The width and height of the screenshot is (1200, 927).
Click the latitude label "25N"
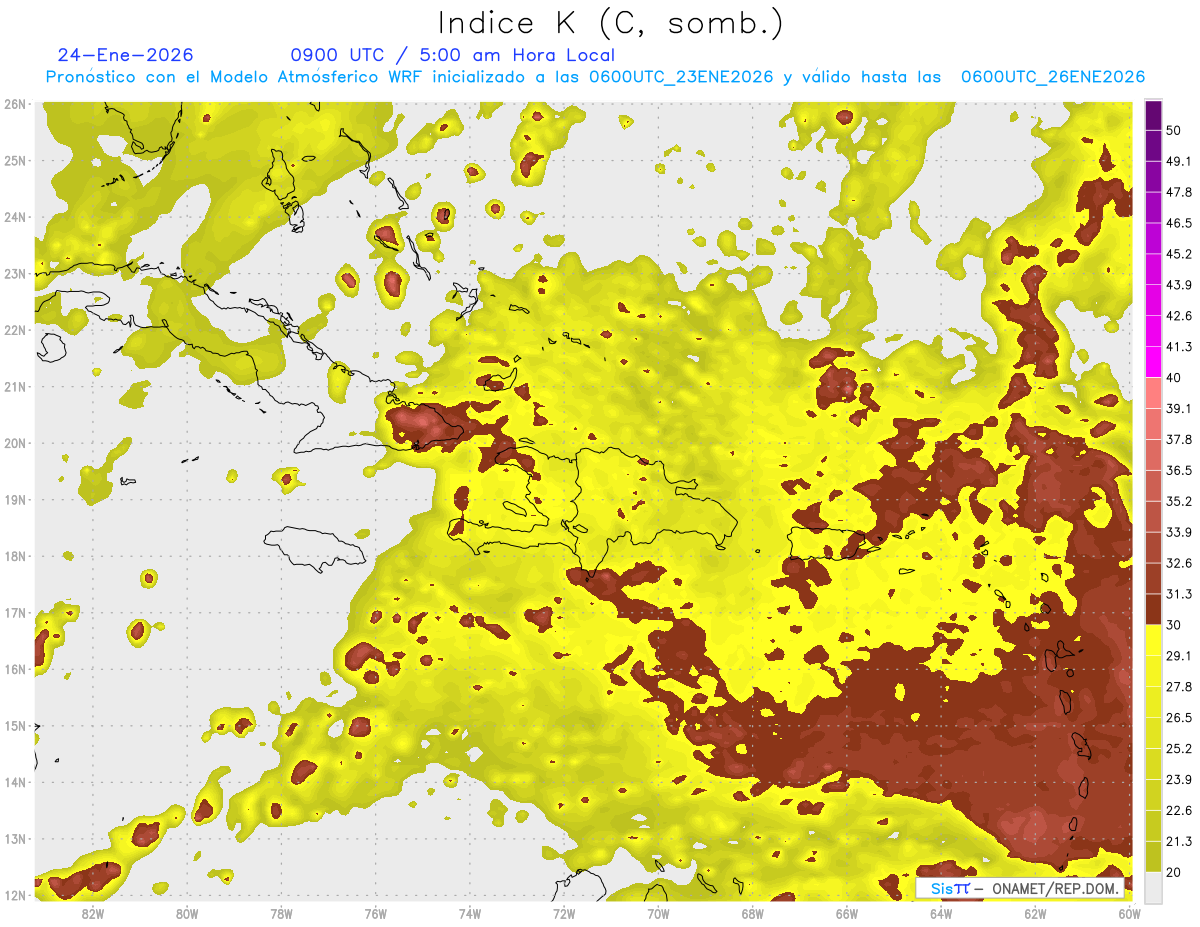[x=15, y=161]
